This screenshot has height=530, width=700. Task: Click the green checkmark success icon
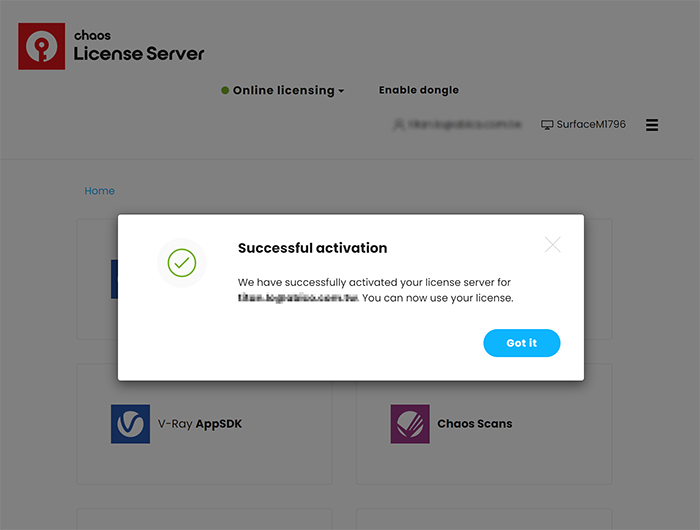(x=181, y=263)
